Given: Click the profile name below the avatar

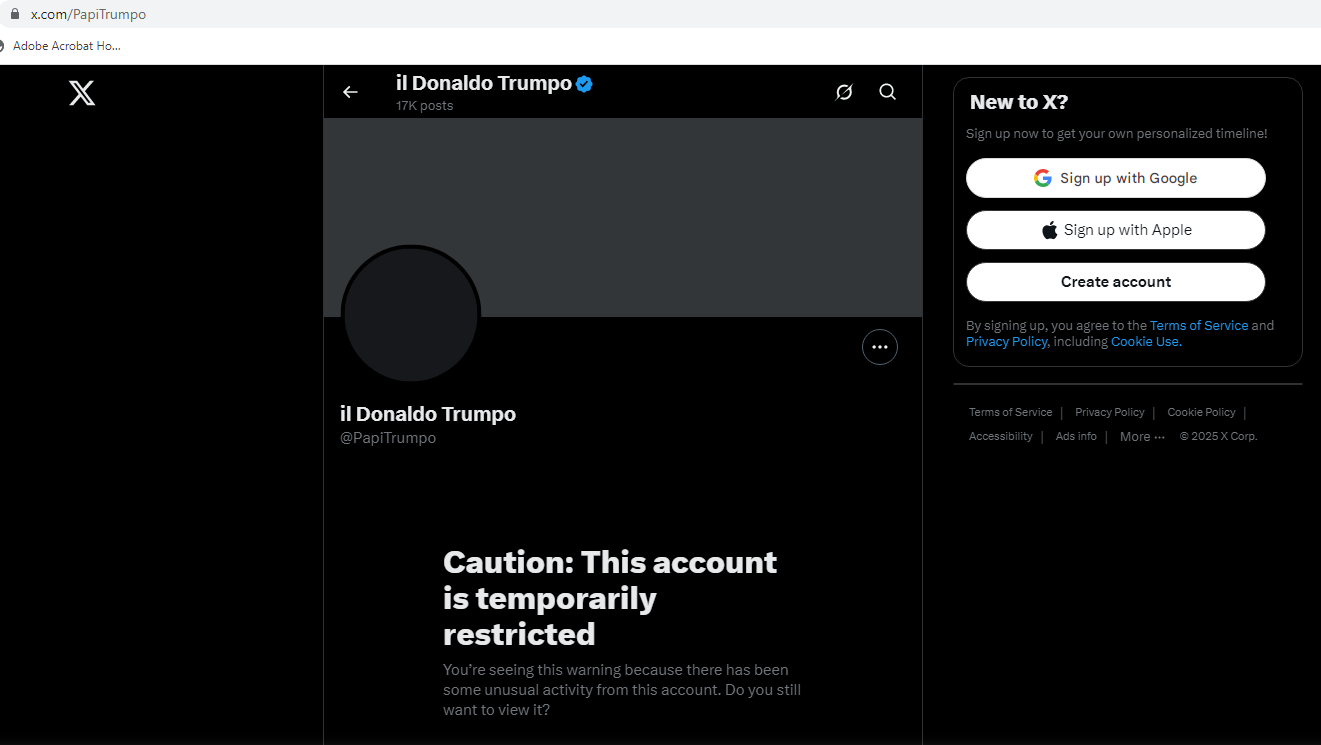Looking at the screenshot, I should click(428, 414).
